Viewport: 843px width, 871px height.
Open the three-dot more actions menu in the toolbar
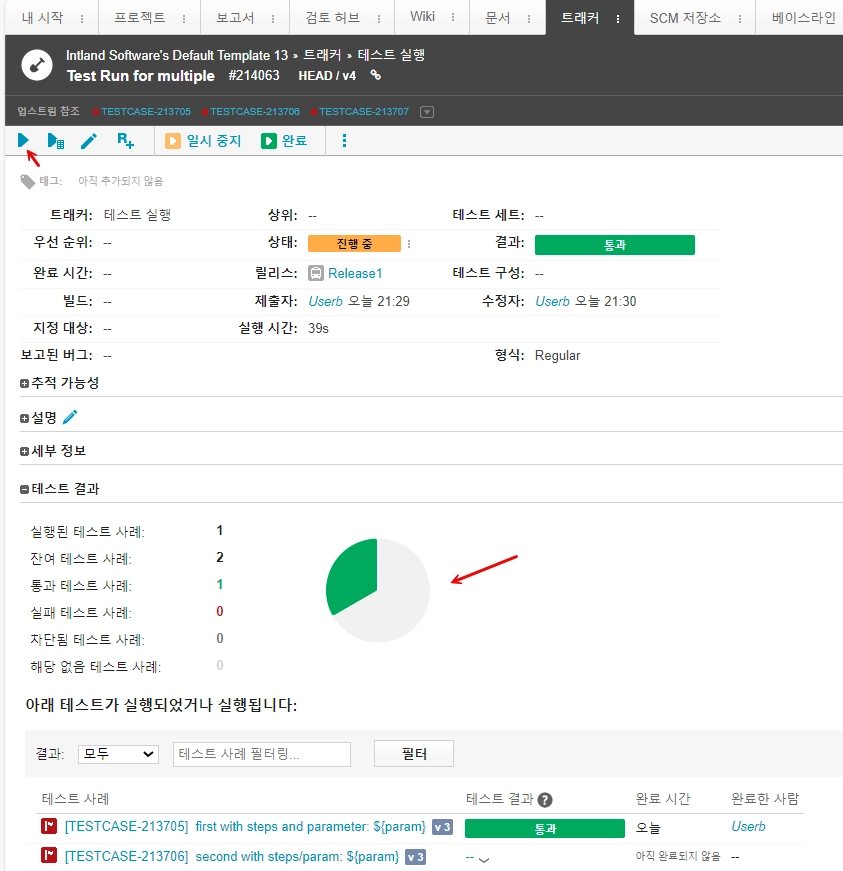[x=344, y=141]
